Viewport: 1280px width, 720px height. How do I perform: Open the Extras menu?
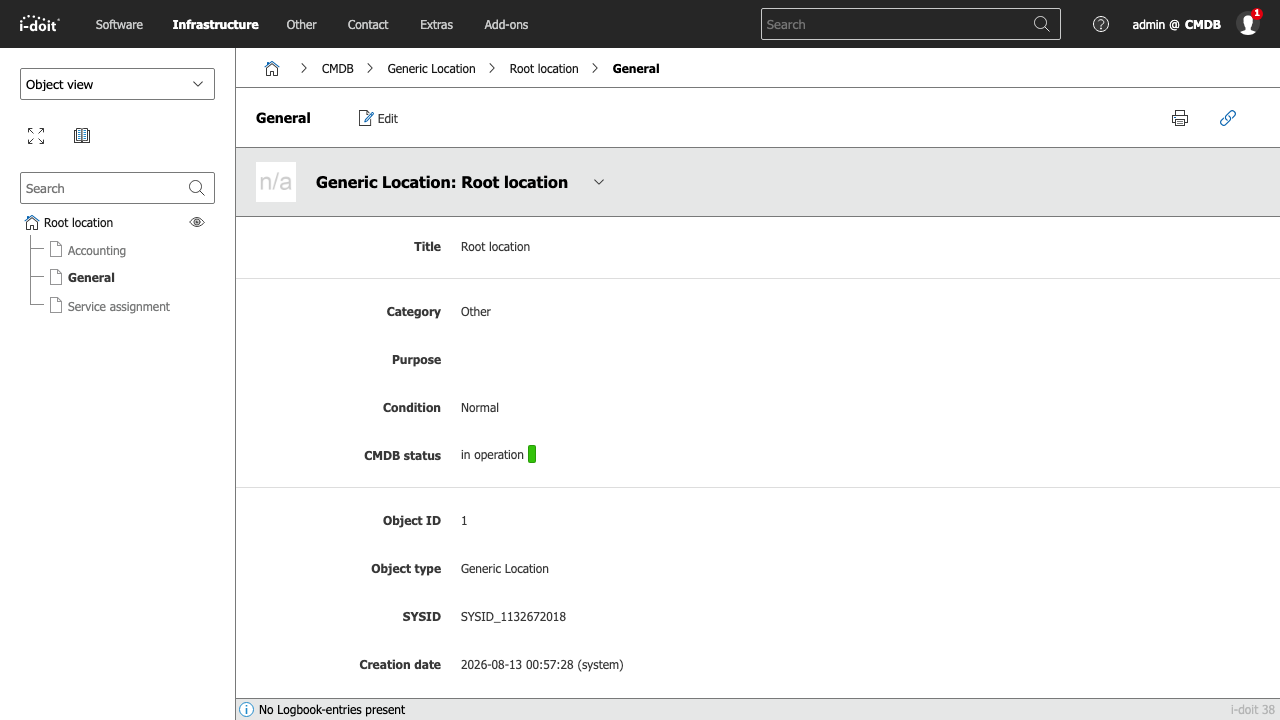tap(436, 24)
